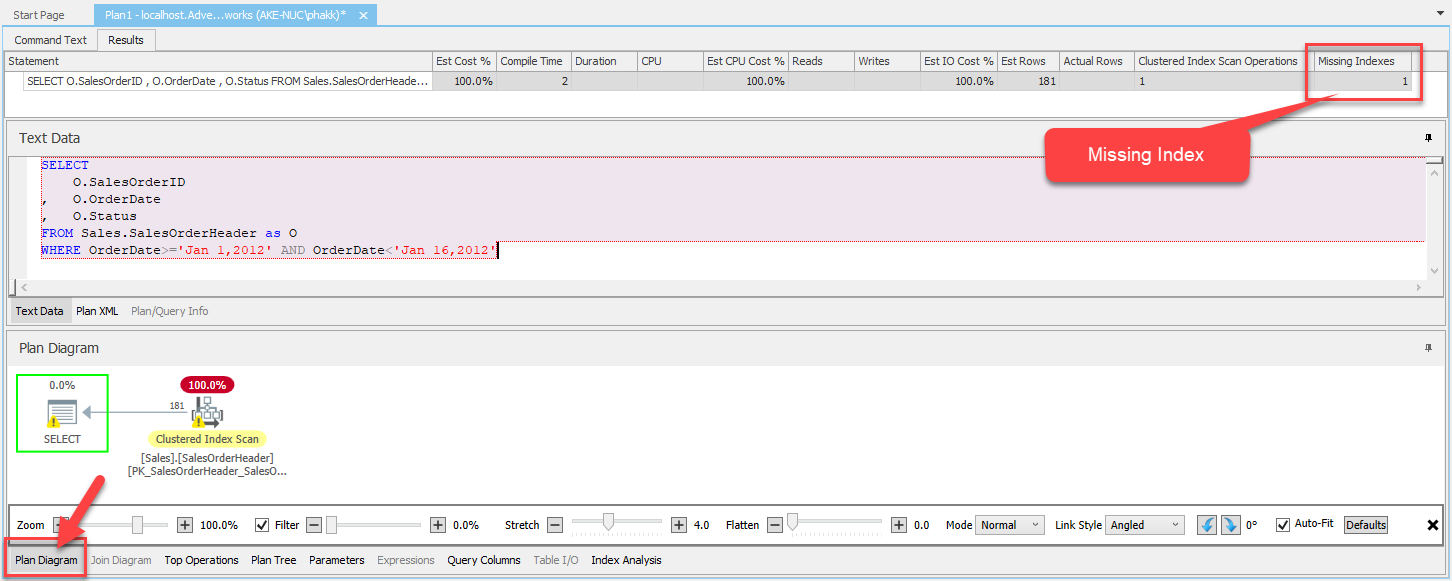Viewport: 1452px width, 581px height.
Task: Close the diagram toolbar with X icon
Action: click(1432, 525)
